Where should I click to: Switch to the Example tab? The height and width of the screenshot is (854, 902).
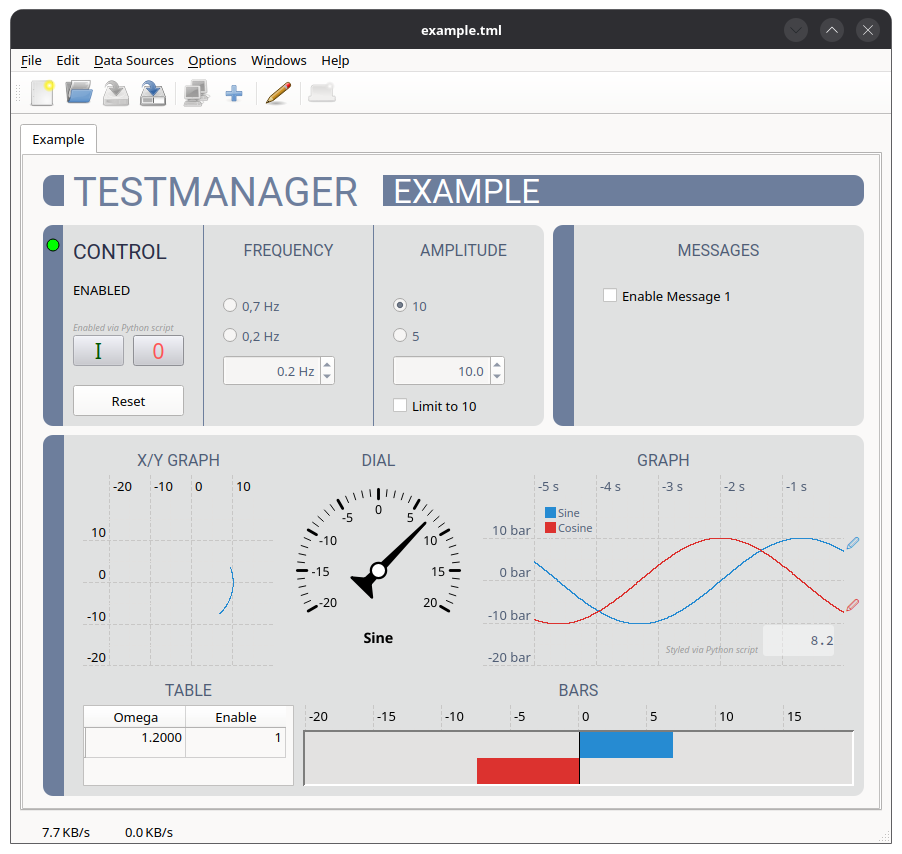[x=58, y=139]
